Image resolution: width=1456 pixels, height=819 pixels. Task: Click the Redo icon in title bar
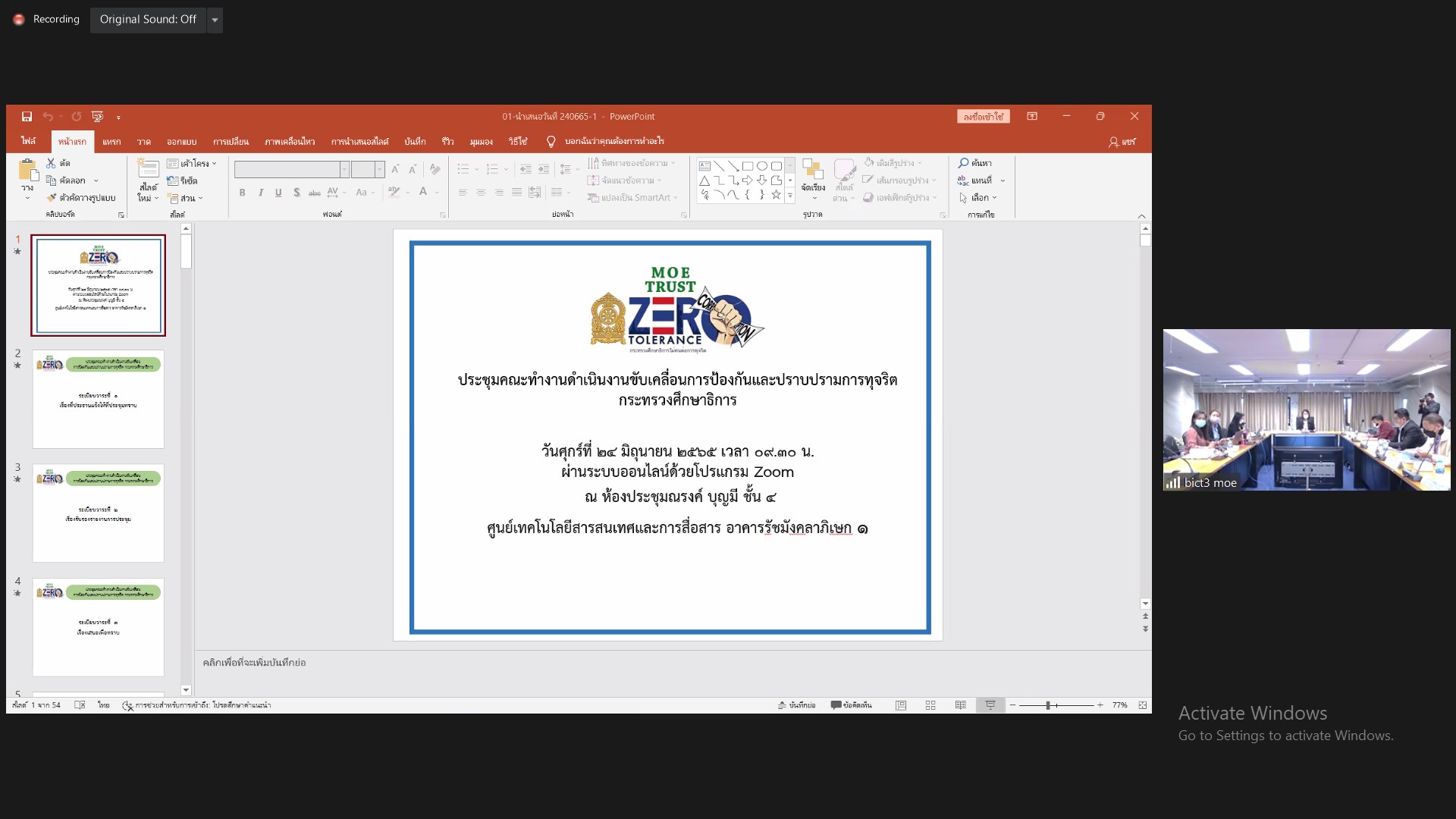pyautogui.click(x=77, y=117)
